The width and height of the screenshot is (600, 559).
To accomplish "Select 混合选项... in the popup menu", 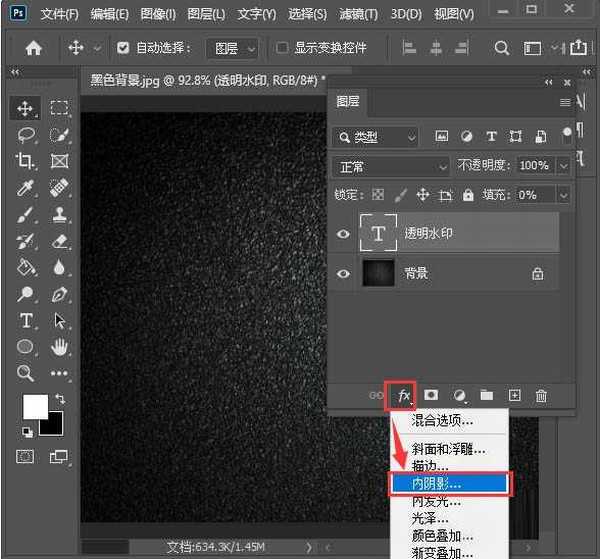I will click(442, 421).
